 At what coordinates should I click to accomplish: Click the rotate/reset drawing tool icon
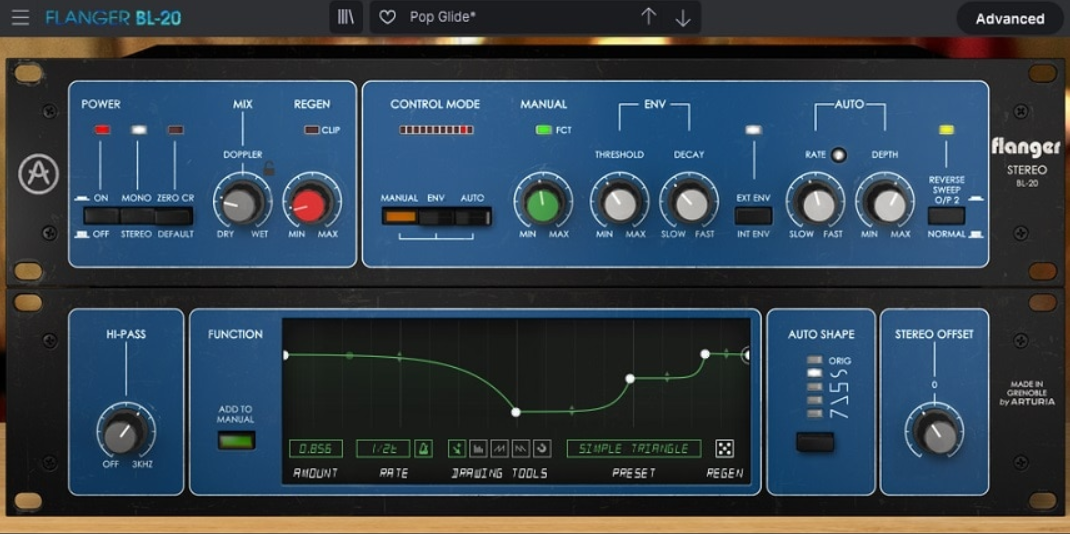click(542, 449)
